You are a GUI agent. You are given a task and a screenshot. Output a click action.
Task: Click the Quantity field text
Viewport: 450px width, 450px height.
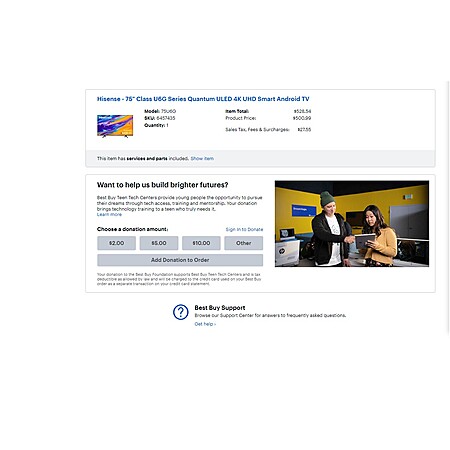[x=156, y=125]
